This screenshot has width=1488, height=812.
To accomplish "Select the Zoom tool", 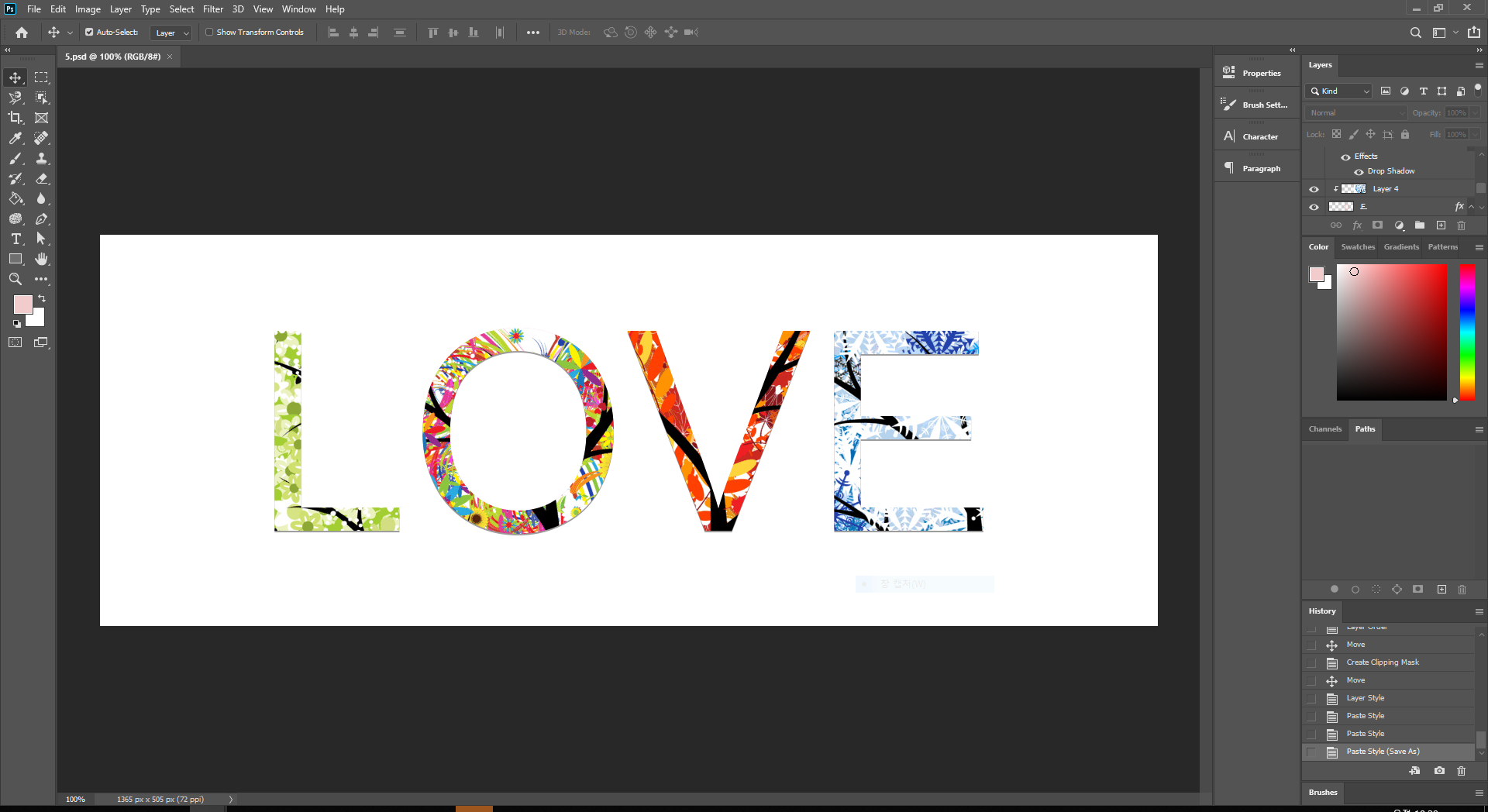I will (x=15, y=279).
